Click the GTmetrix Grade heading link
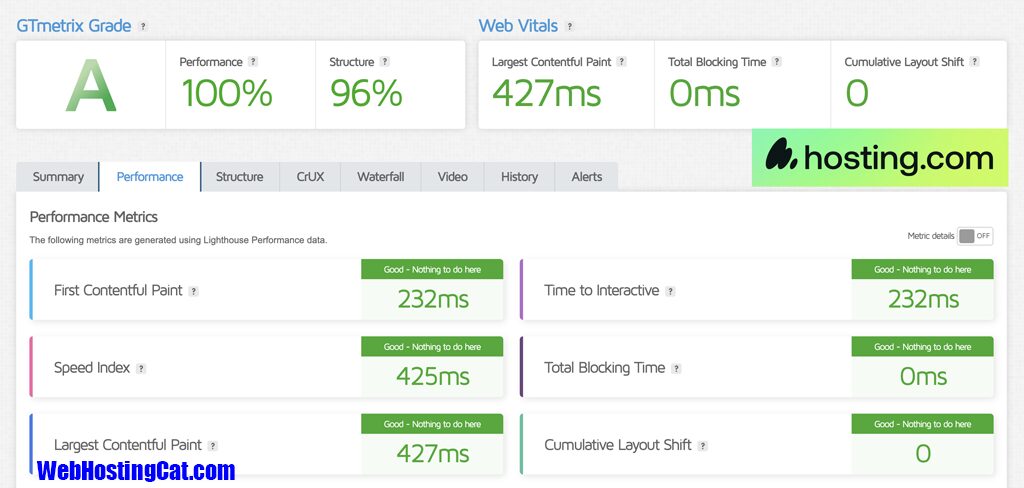1024x488 pixels. pyautogui.click(x=74, y=26)
